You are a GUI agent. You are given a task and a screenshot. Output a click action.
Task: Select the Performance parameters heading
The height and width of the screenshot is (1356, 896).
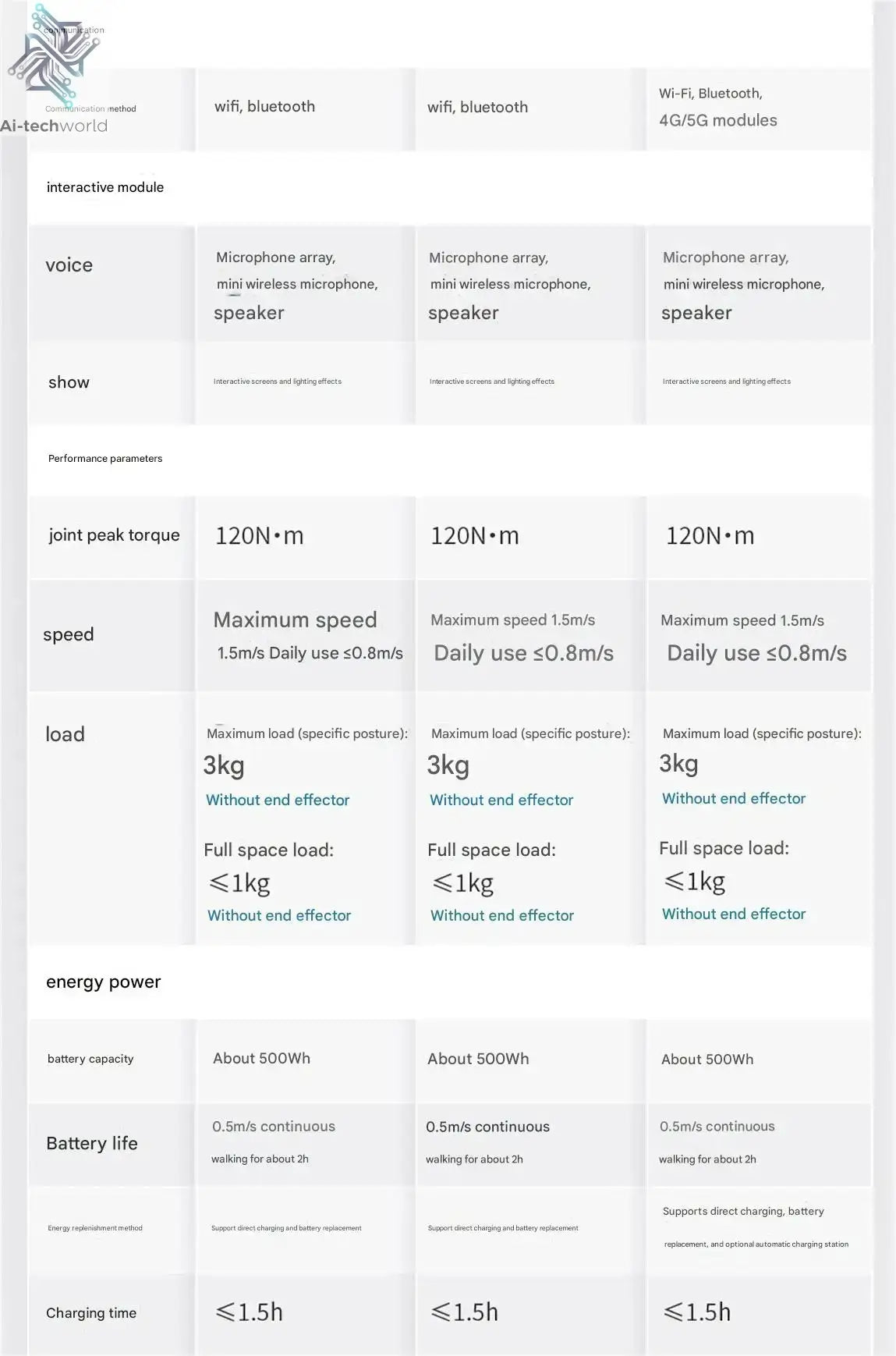coord(105,459)
